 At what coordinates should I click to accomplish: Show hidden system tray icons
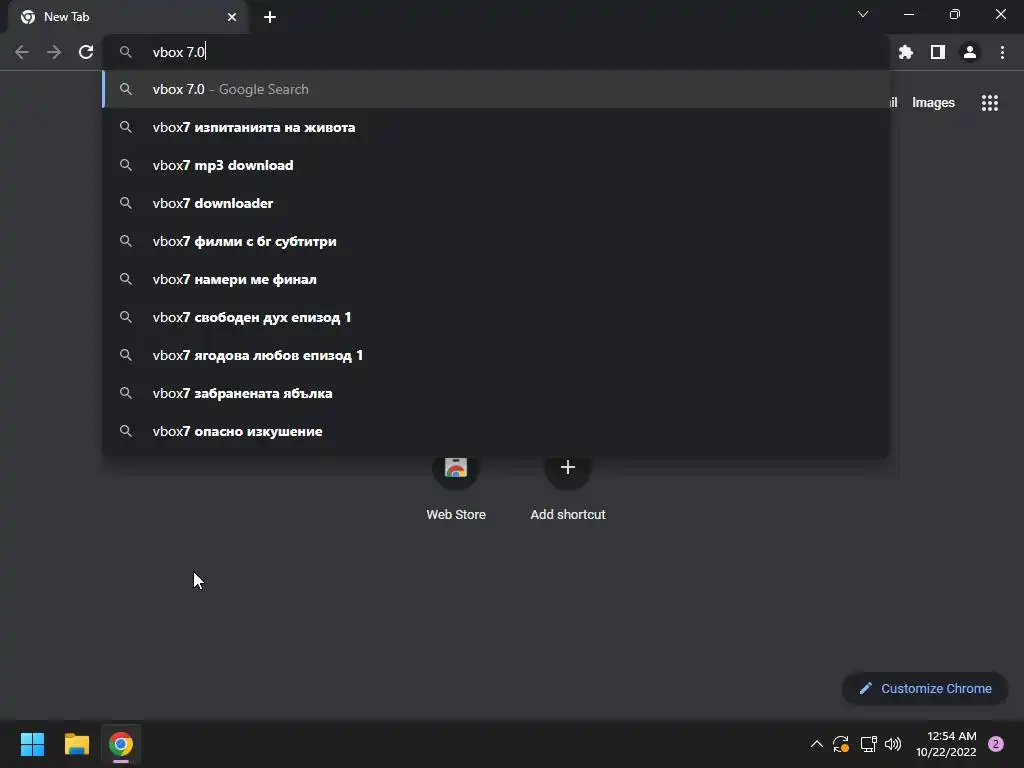click(x=816, y=744)
